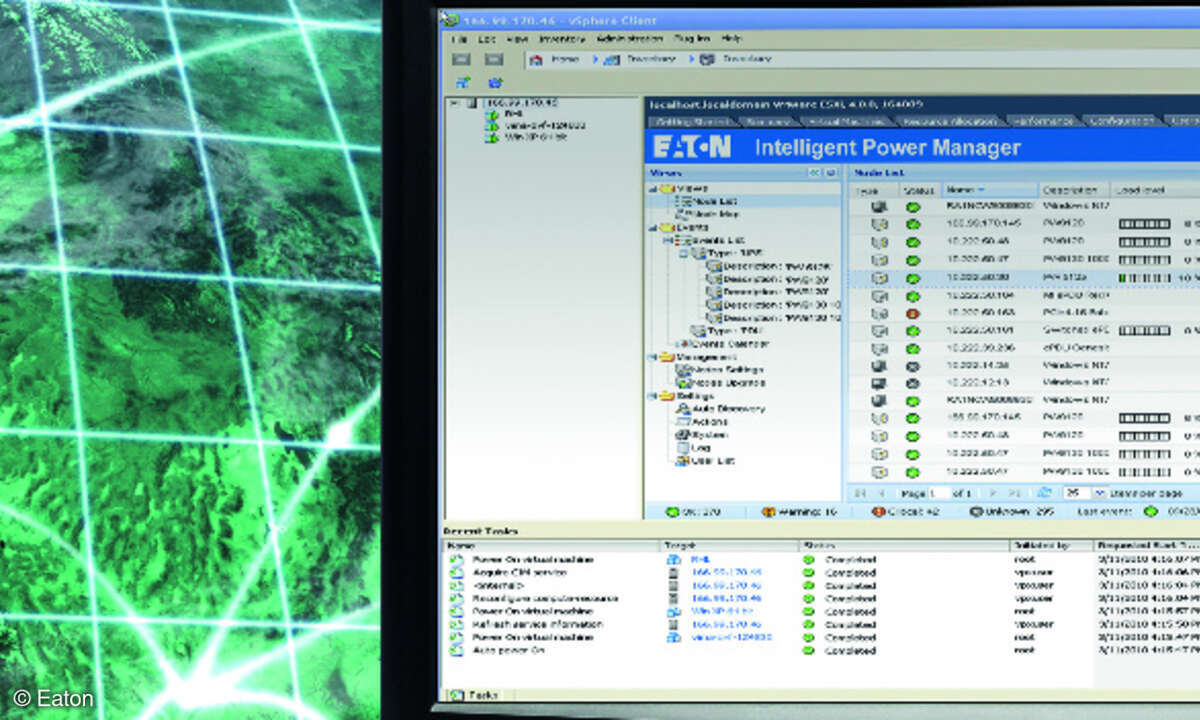
Task: Collapse the Views panel with the double-arrow icon
Action: click(815, 173)
